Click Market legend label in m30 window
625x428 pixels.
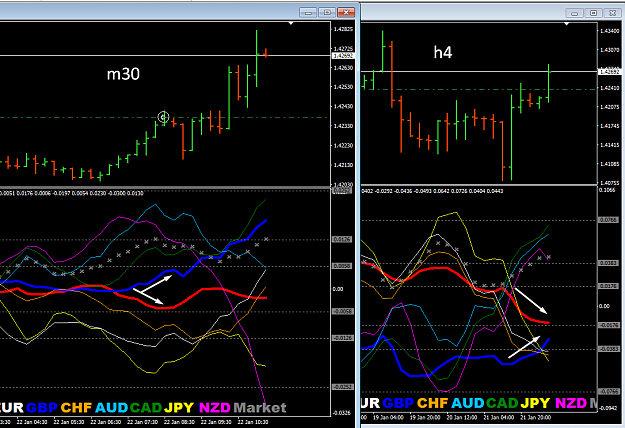[260, 408]
